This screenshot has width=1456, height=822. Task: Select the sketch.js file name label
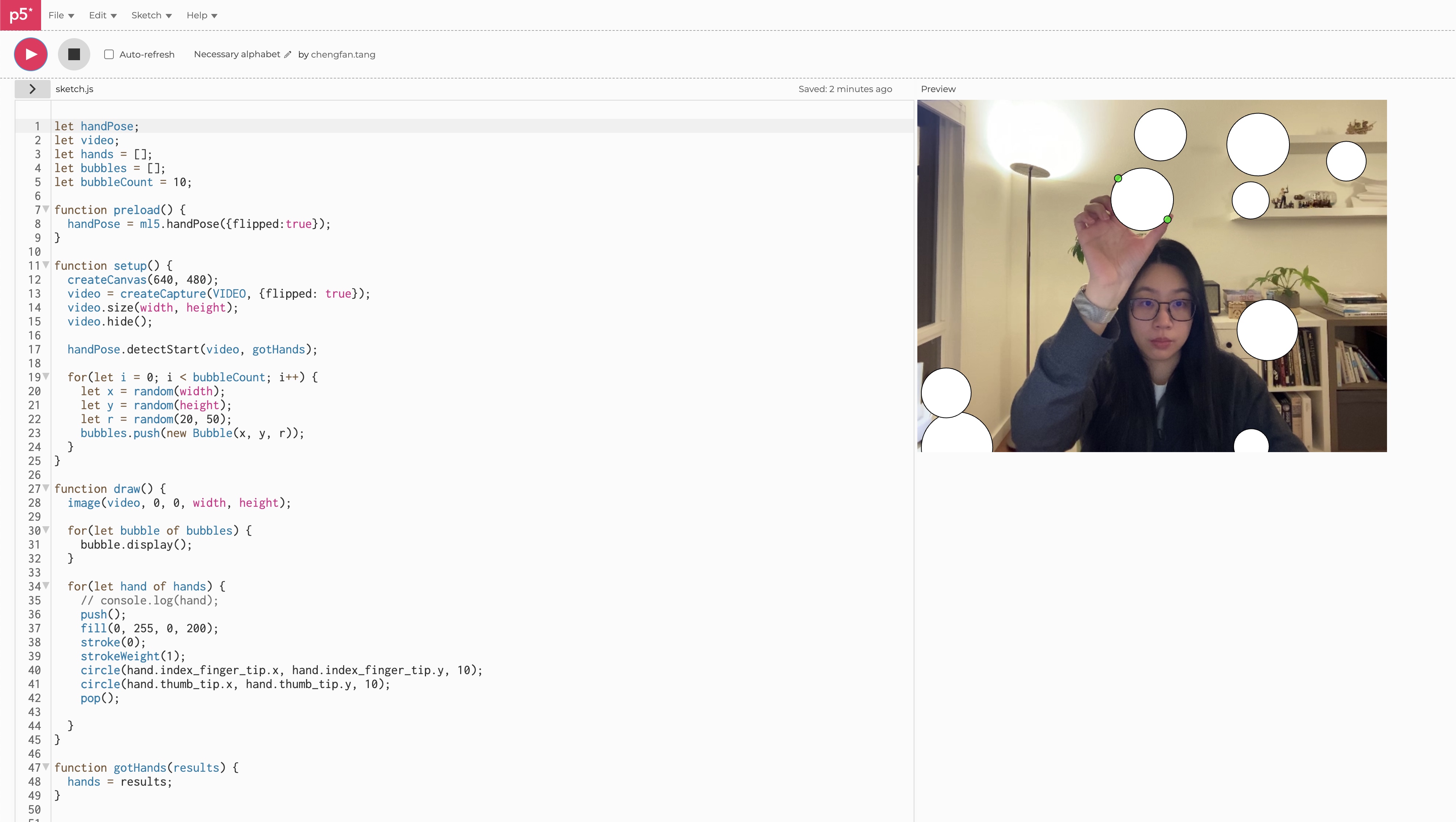point(74,89)
